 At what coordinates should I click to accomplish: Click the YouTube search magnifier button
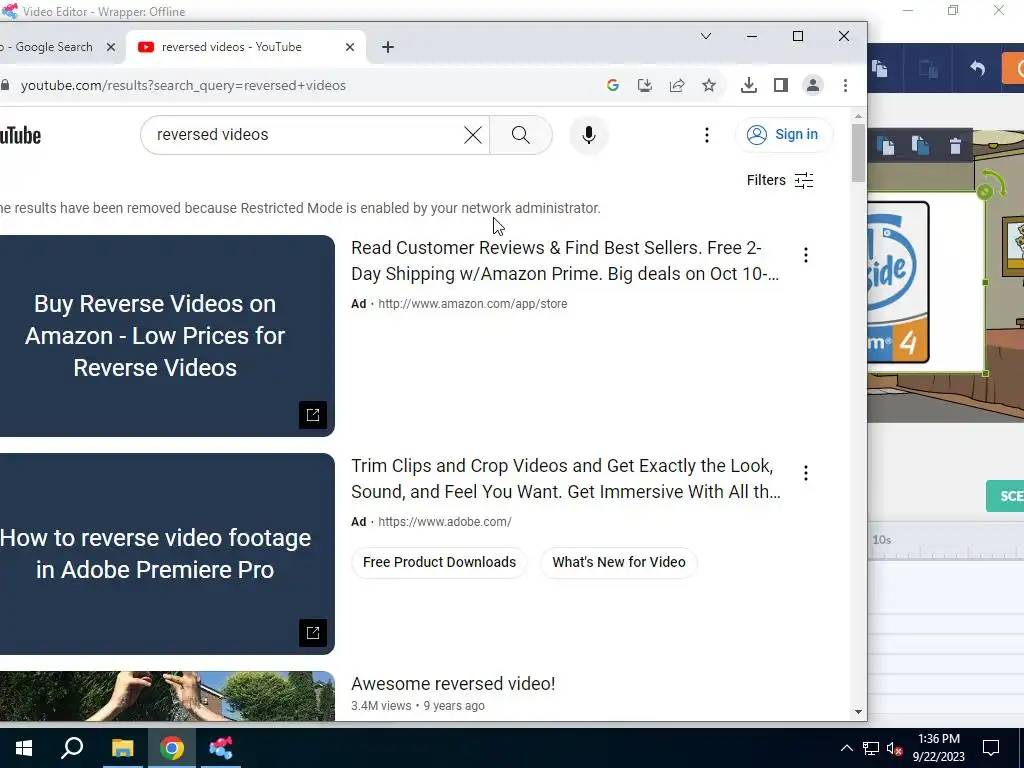click(x=520, y=135)
